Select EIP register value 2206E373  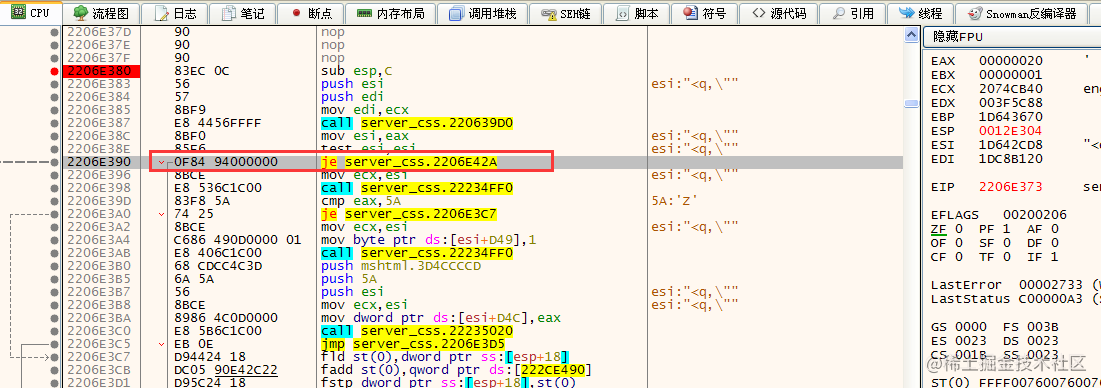point(1010,187)
